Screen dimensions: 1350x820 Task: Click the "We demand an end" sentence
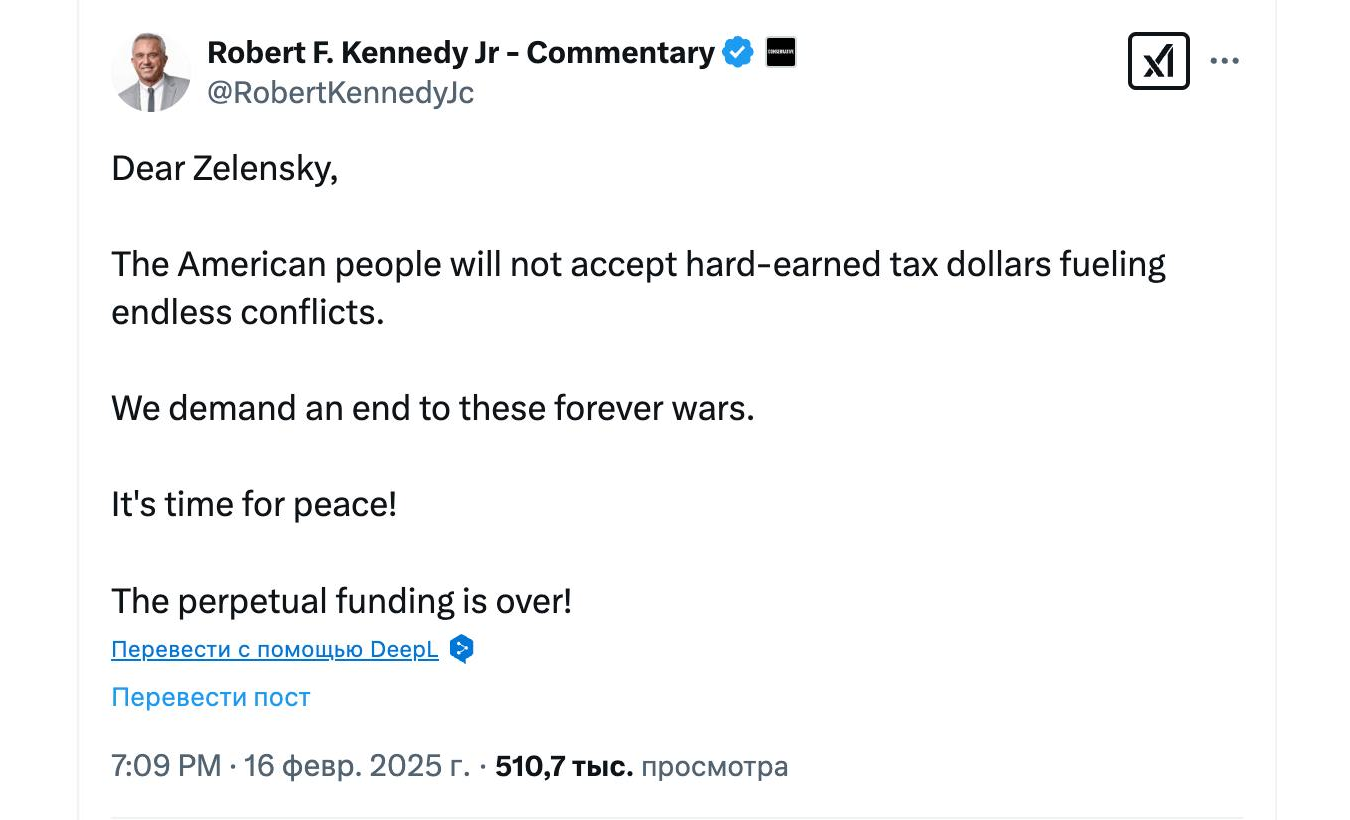[432, 408]
